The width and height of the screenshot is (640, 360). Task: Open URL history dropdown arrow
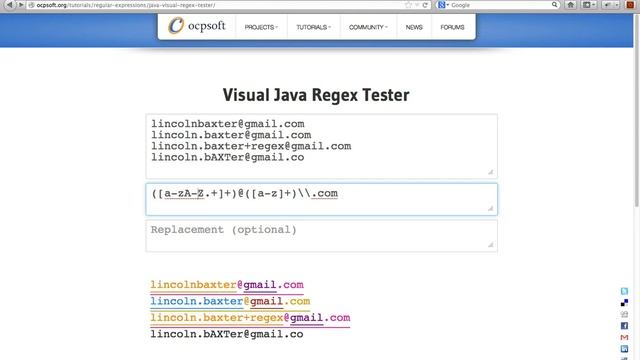417,5
